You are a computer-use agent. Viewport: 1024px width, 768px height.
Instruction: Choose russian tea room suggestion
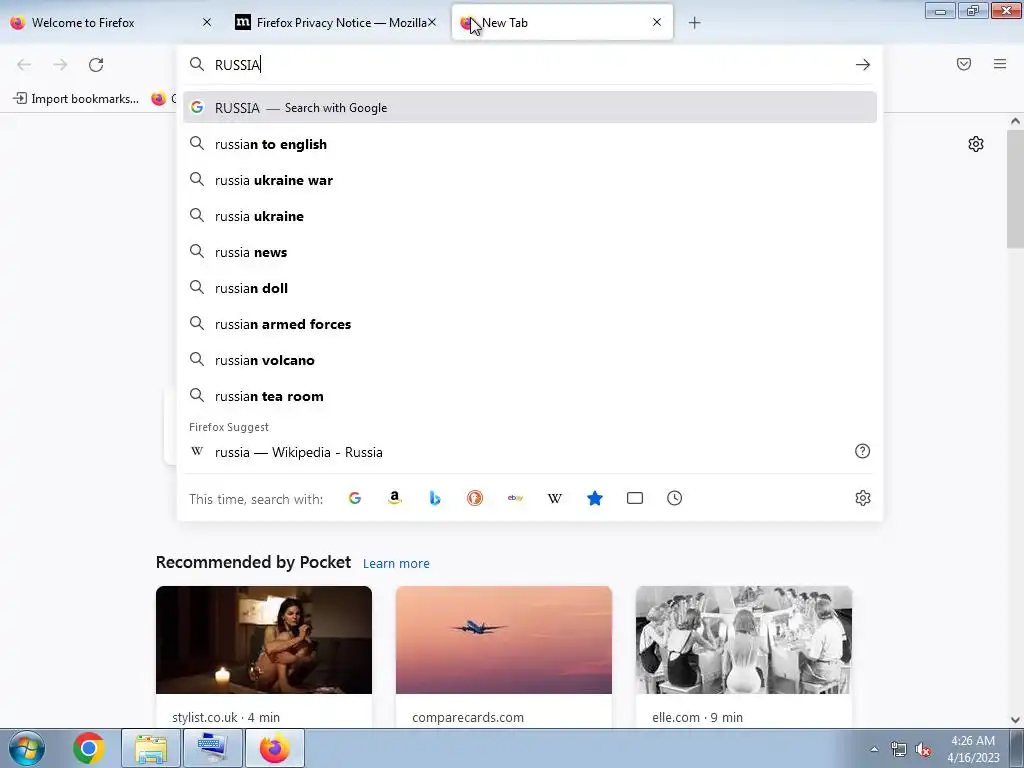click(x=530, y=396)
